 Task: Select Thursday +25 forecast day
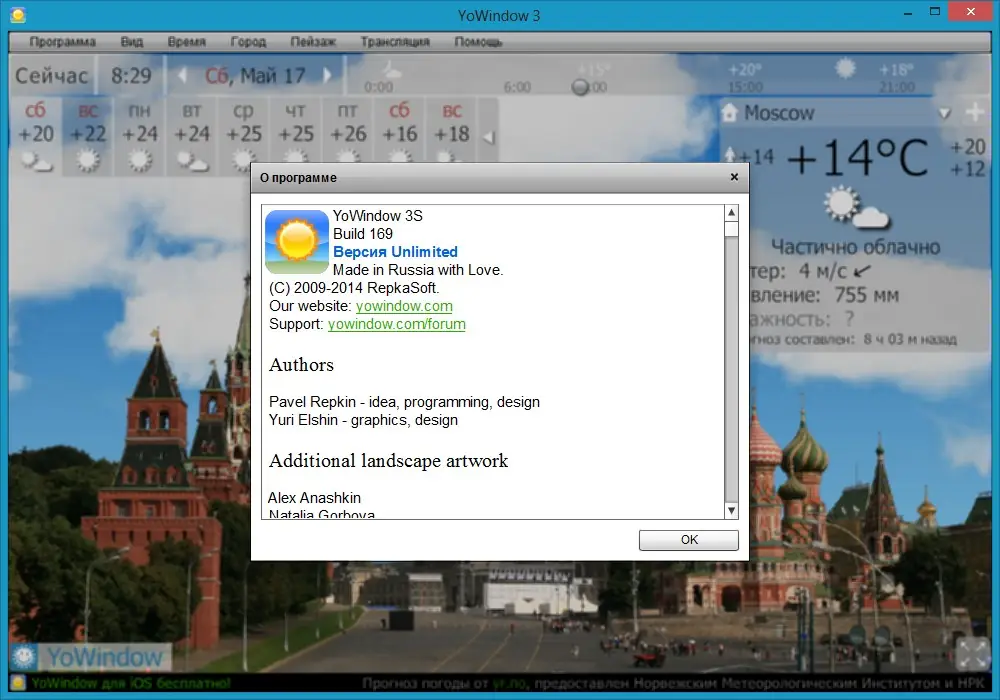pos(296,131)
